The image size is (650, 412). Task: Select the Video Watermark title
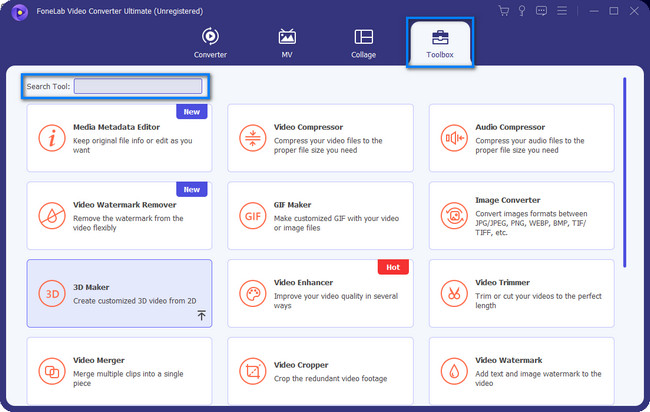click(509, 361)
